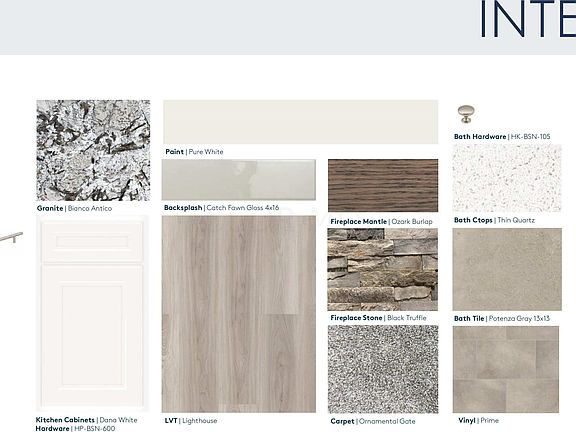Select the Ozark Burlap fireplace mantle sample
The image size is (576, 432).
click(383, 186)
